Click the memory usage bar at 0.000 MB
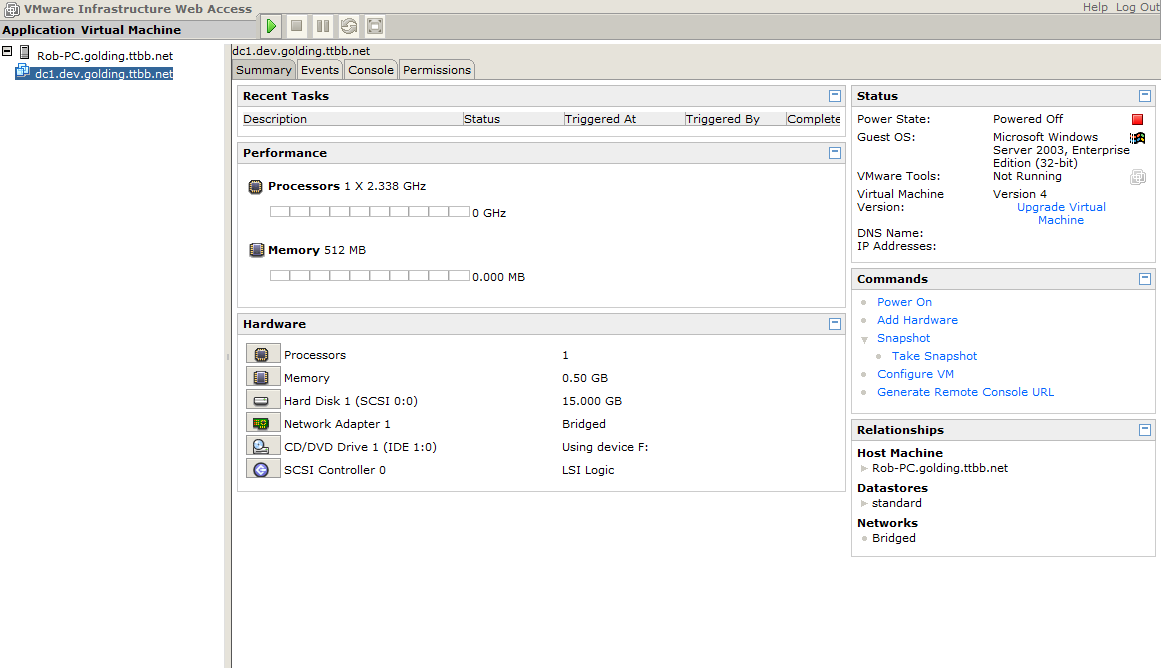Screen dimensions: 1163x668 (x=369, y=276)
